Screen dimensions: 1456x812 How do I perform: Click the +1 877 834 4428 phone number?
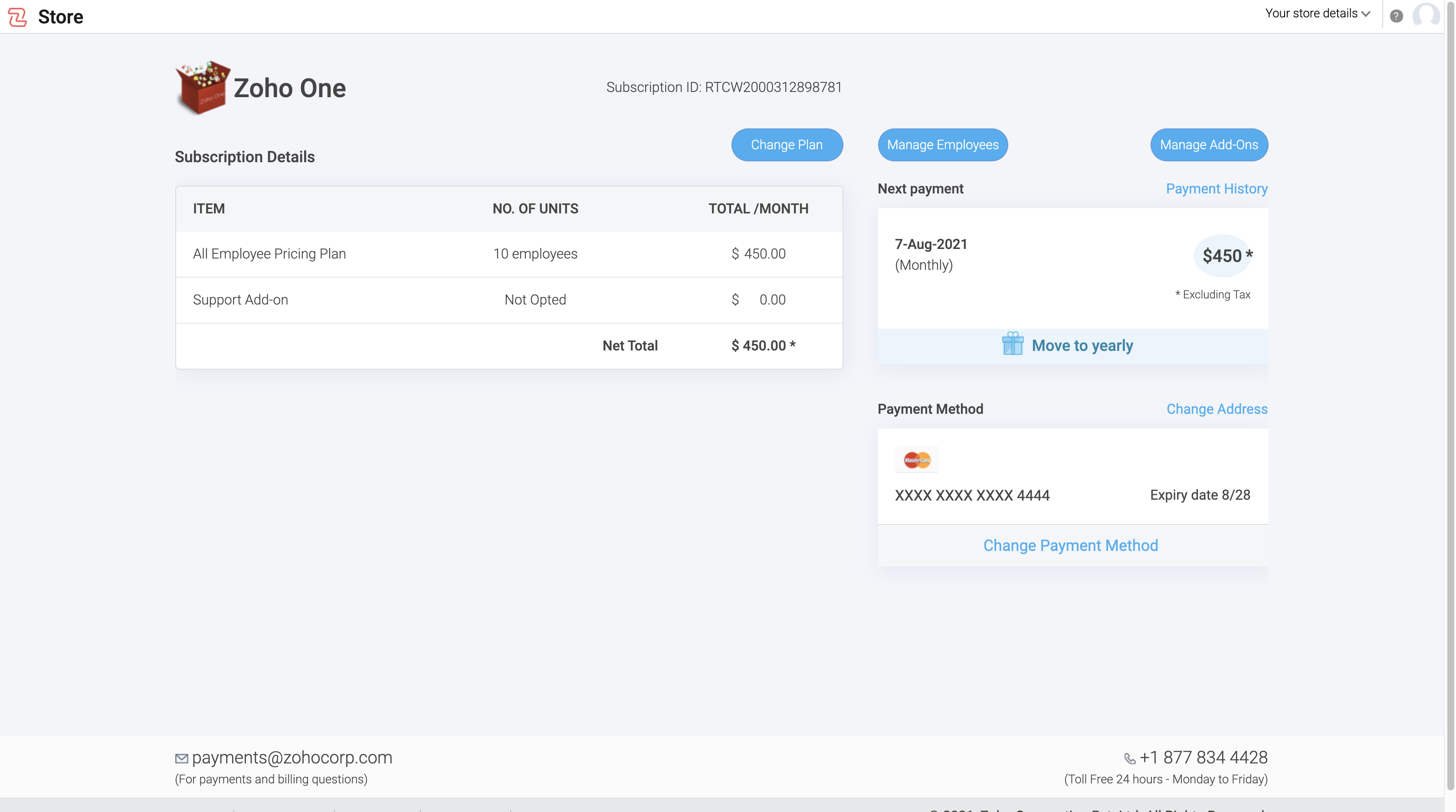click(x=1203, y=757)
